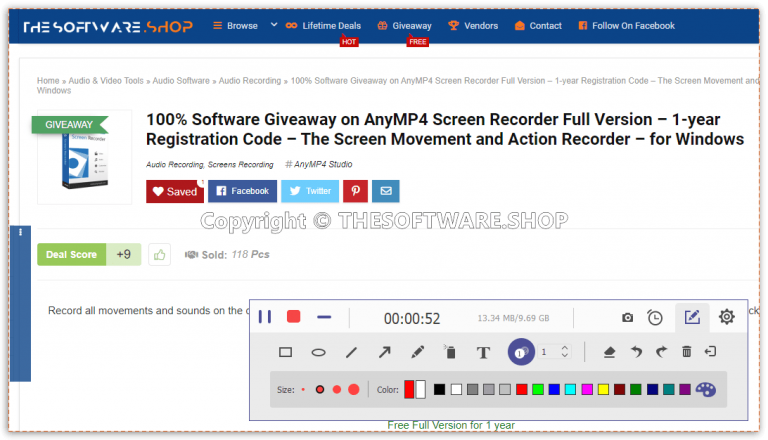Expand the chevron next to Browse
Viewport: 768px width, 440px height.
(274, 24)
